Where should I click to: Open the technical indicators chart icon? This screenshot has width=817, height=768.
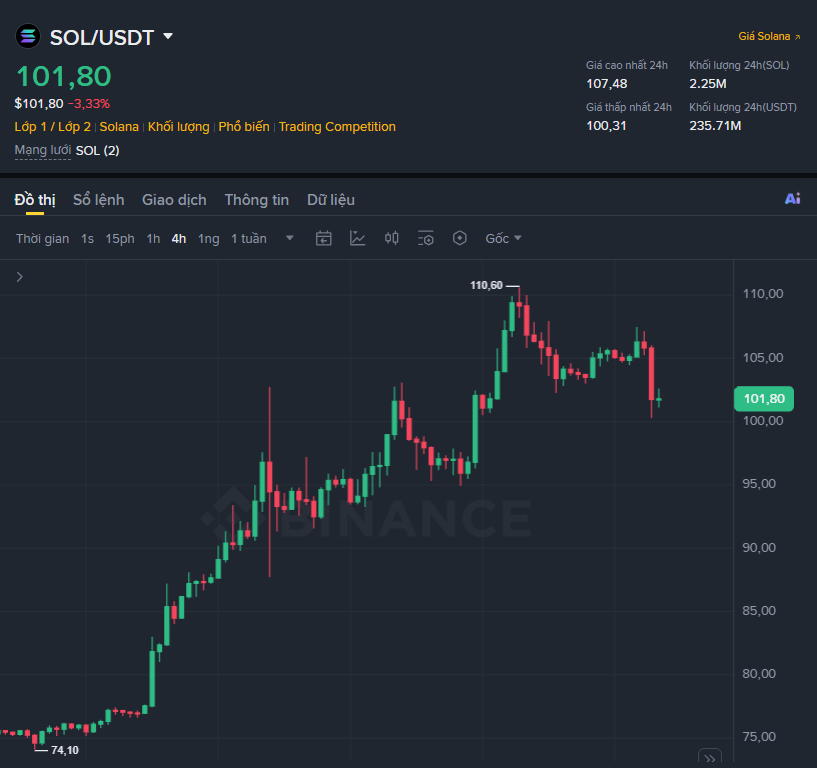(x=357, y=238)
